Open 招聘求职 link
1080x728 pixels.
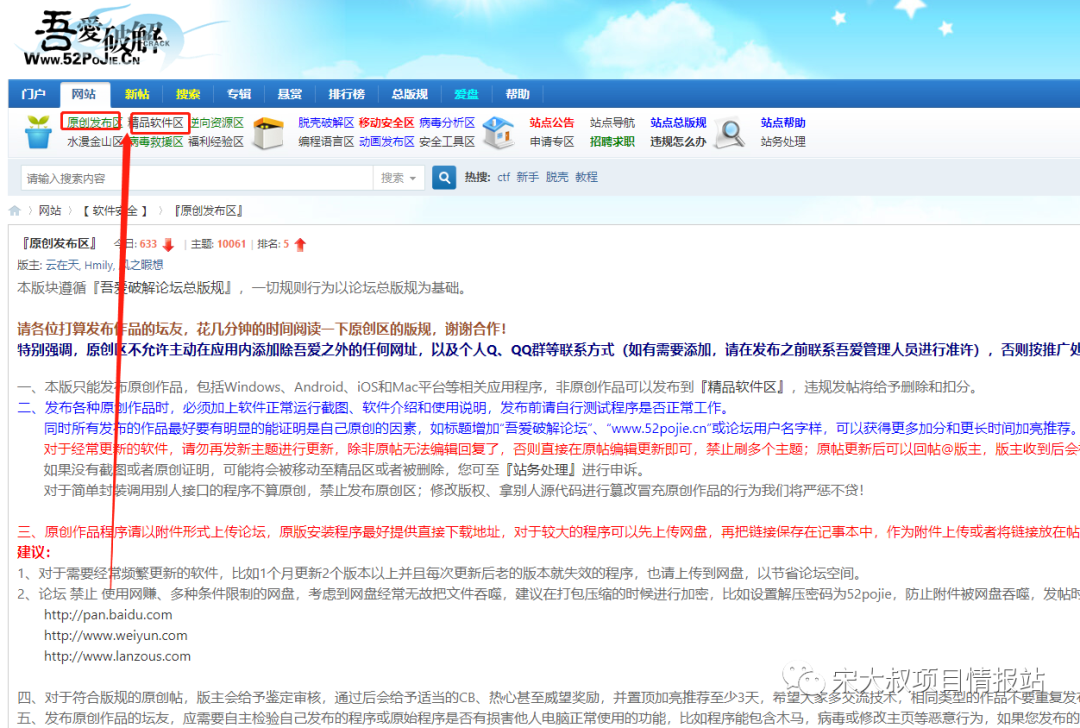(612, 142)
